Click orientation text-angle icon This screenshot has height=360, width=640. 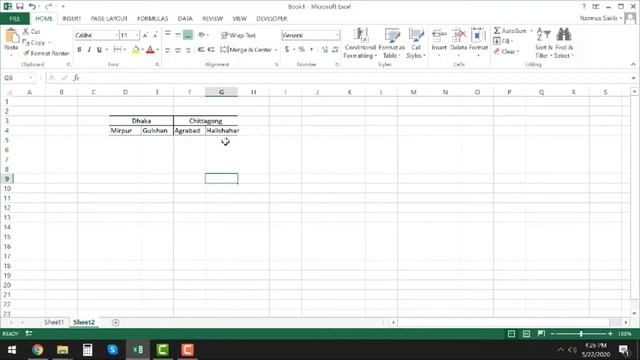pyautogui.click(x=202, y=35)
